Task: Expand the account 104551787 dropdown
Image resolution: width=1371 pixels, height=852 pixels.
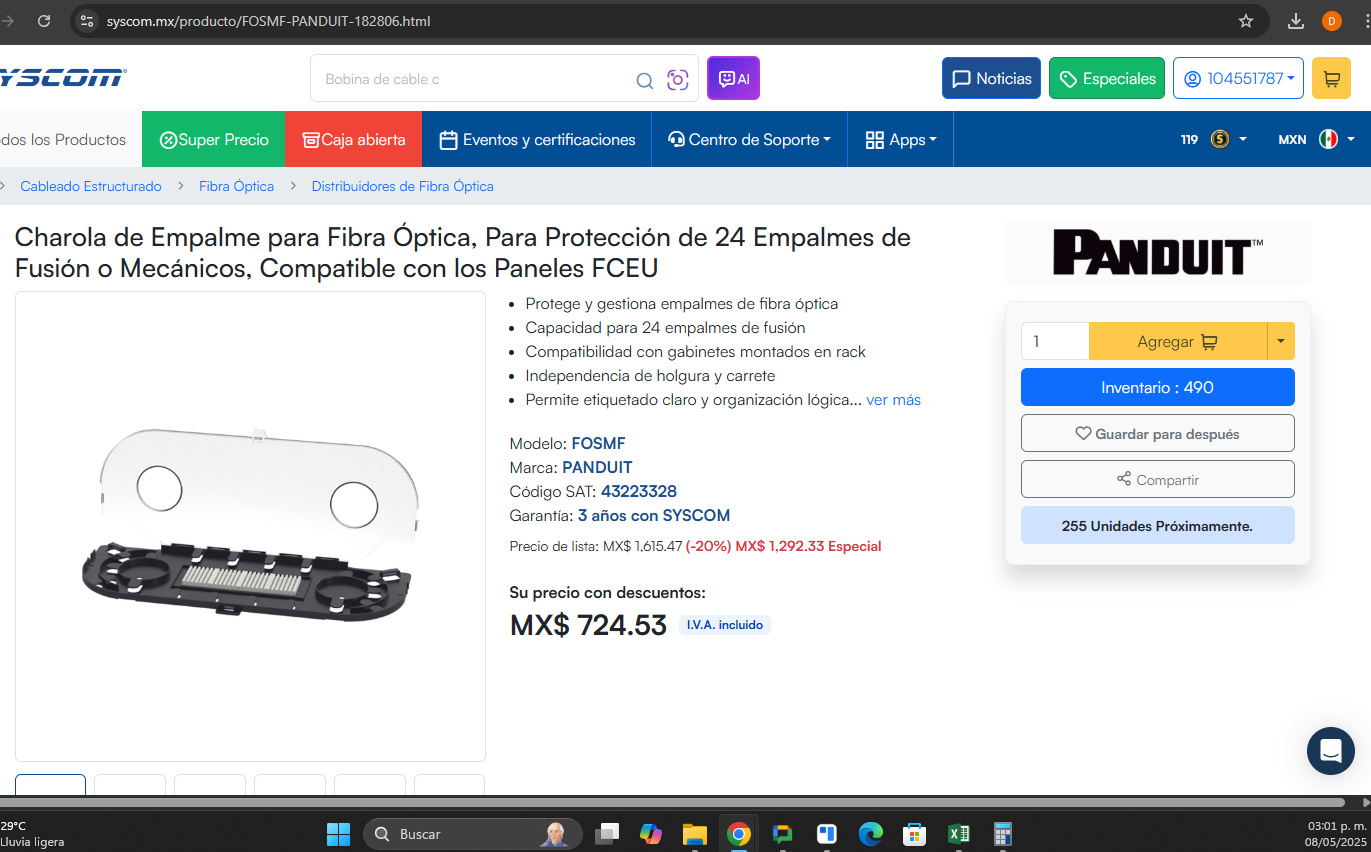Action: pyautogui.click(x=1238, y=78)
